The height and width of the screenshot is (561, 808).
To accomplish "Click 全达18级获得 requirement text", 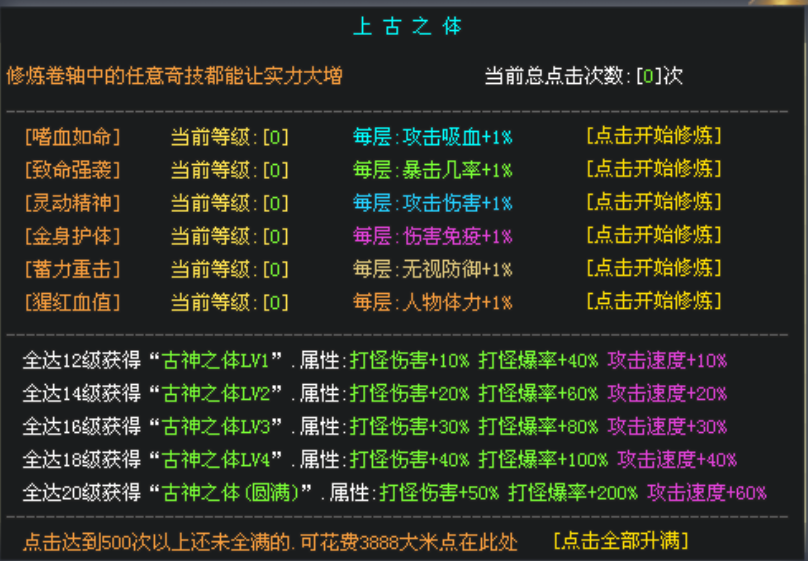I will tap(81, 460).
